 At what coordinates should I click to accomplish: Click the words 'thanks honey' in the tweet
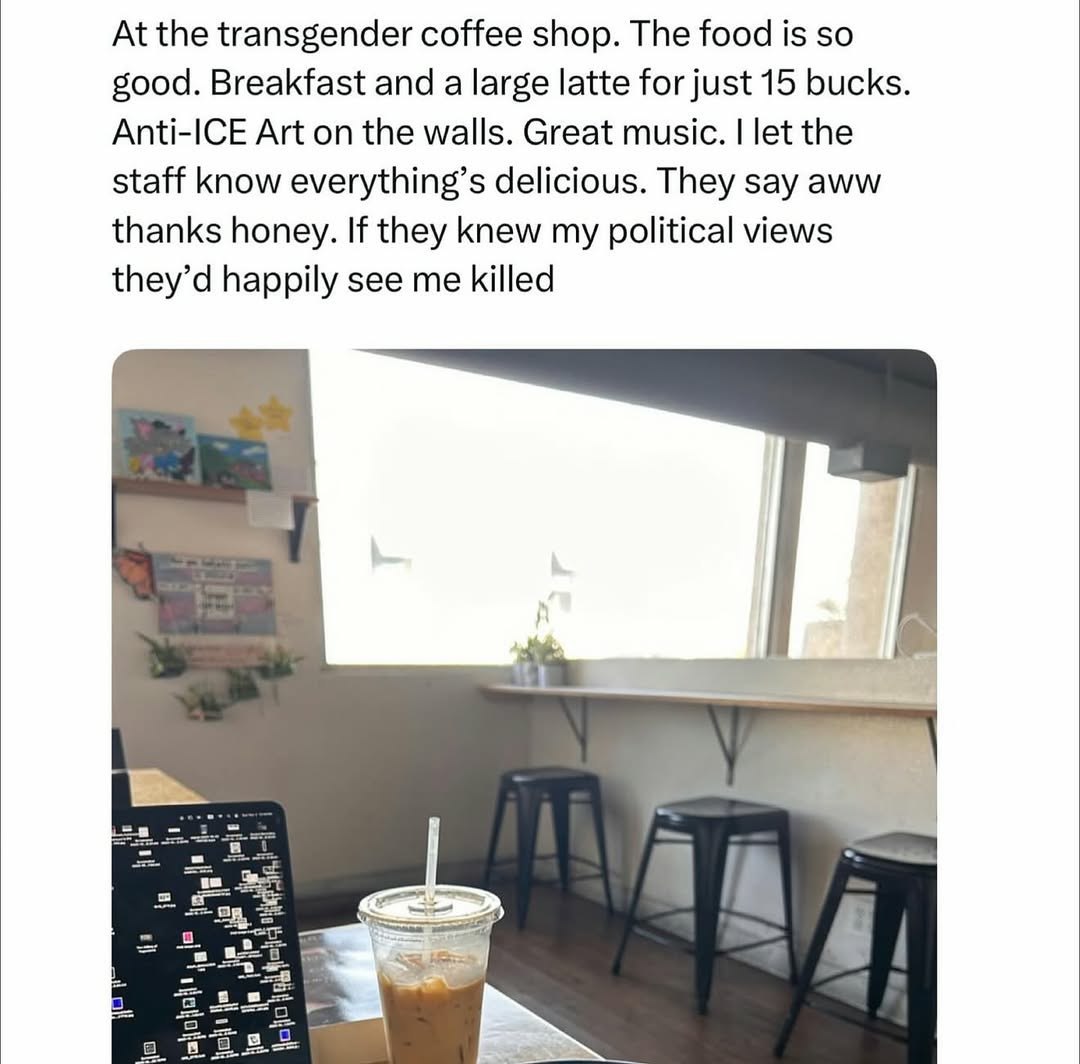(x=220, y=230)
